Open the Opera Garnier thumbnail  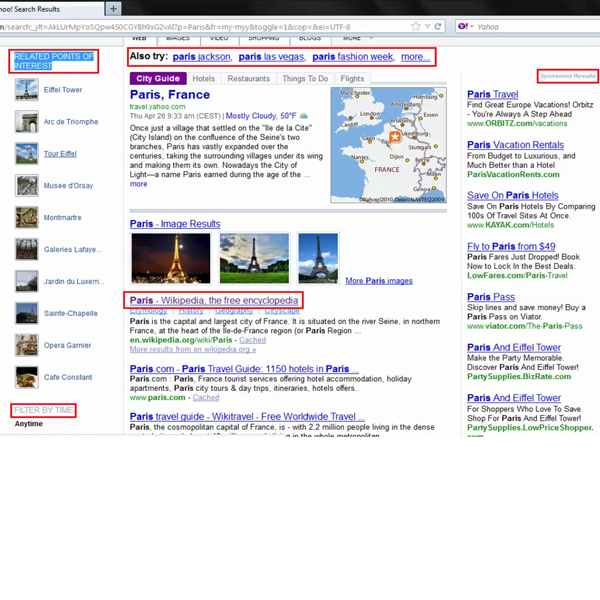tap(27, 345)
